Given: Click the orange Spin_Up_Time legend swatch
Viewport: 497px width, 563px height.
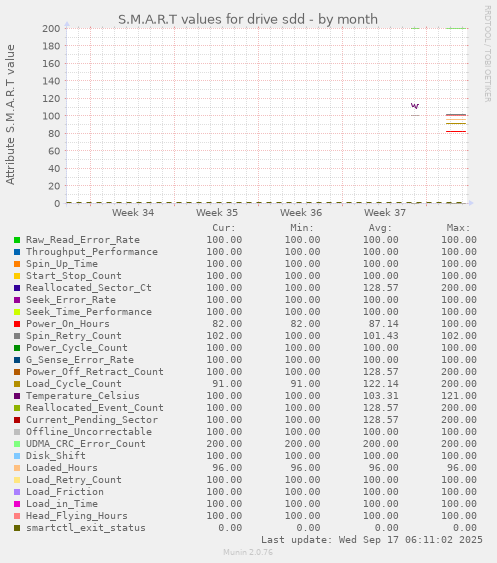Looking at the screenshot, I should point(17,264).
